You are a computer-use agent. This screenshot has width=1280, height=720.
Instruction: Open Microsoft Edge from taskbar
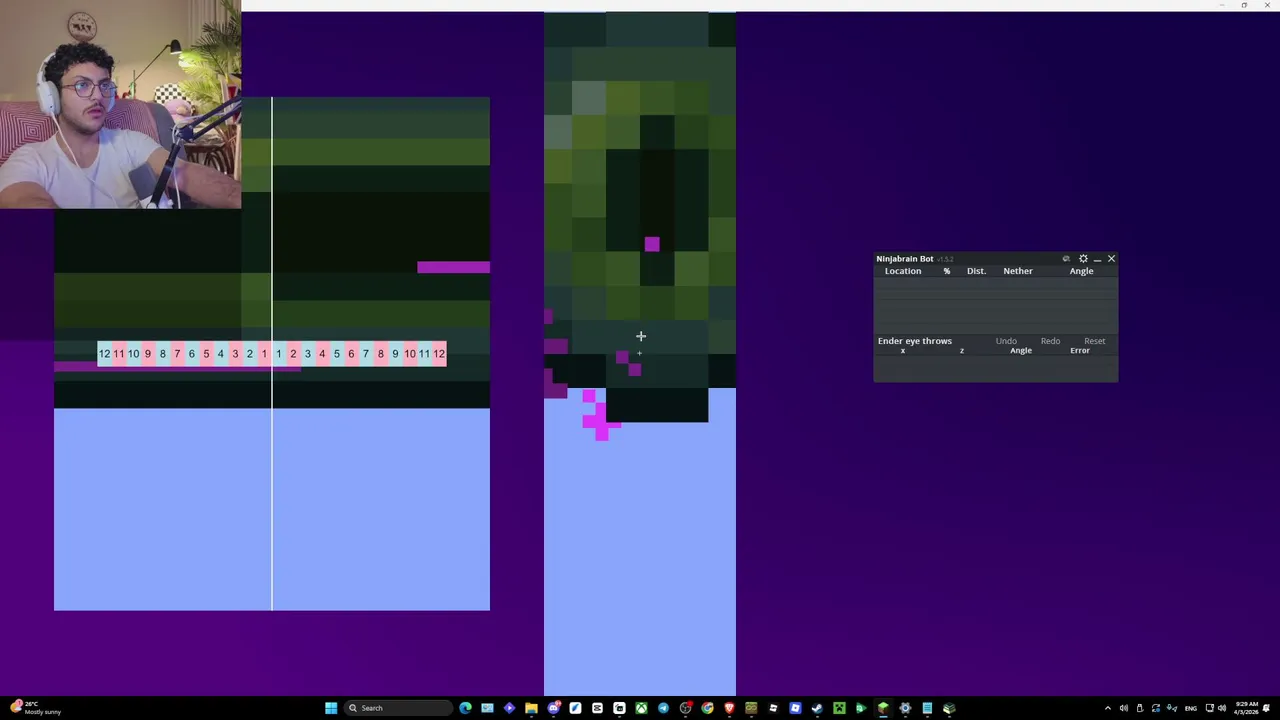tap(465, 708)
